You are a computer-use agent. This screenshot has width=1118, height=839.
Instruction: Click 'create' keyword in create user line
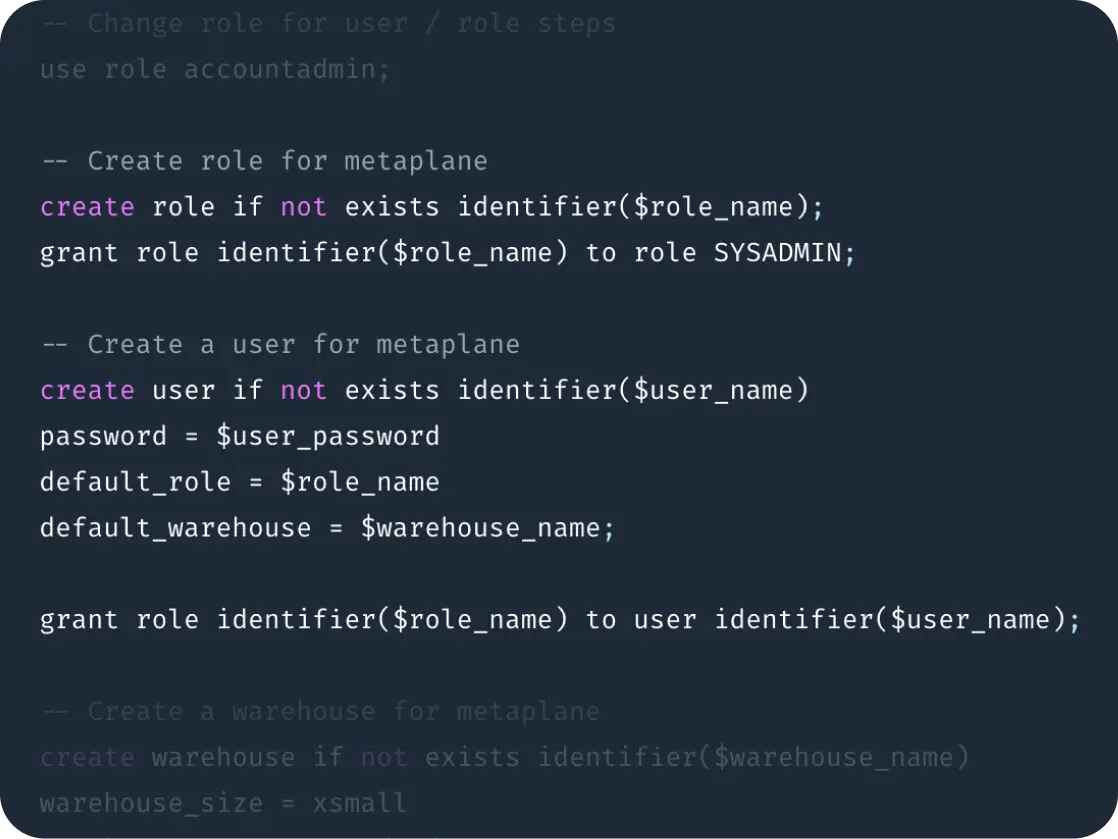[87, 390]
